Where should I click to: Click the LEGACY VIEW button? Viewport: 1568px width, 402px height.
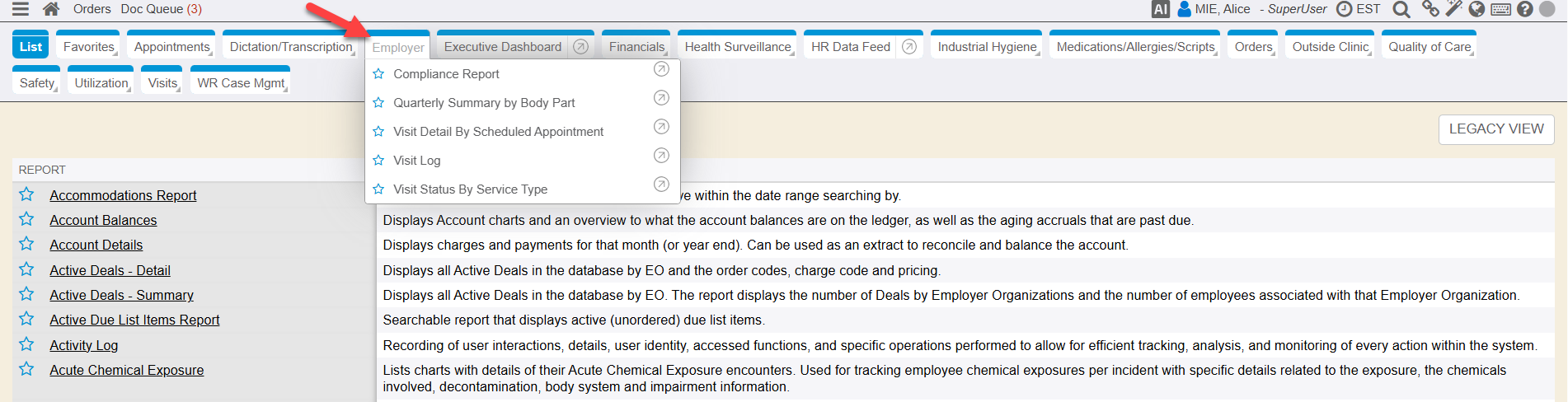1496,129
